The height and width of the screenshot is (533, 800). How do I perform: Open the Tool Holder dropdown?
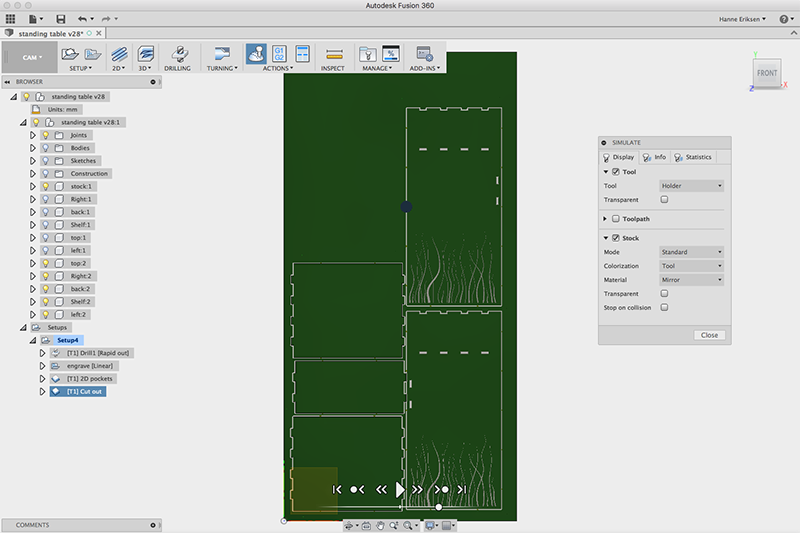point(691,186)
